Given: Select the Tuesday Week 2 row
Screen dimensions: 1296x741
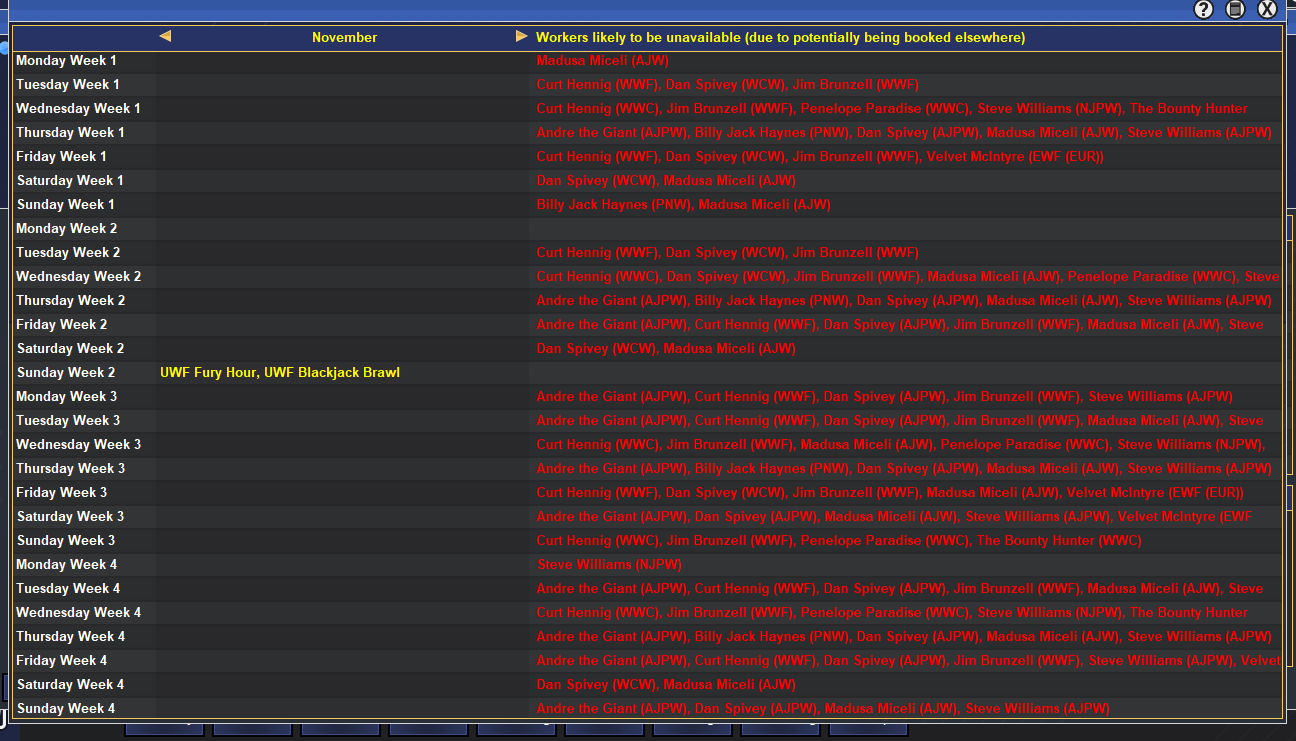Looking at the screenshot, I should pos(647,253).
